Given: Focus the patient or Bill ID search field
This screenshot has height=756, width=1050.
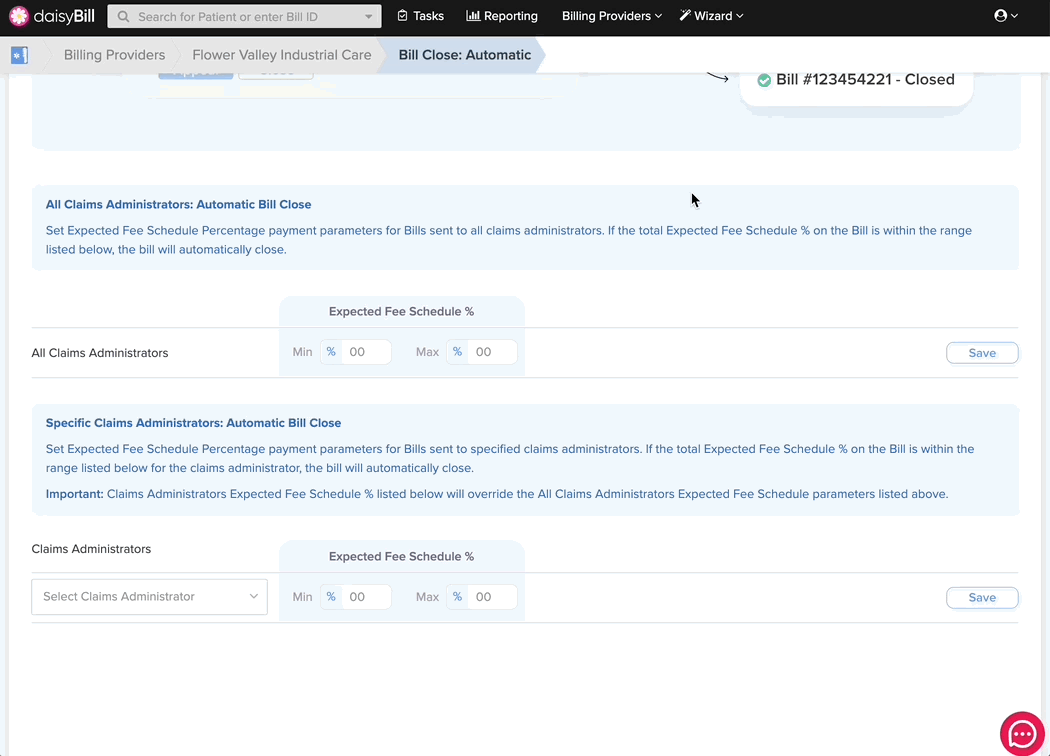Looking at the screenshot, I should [244, 17].
